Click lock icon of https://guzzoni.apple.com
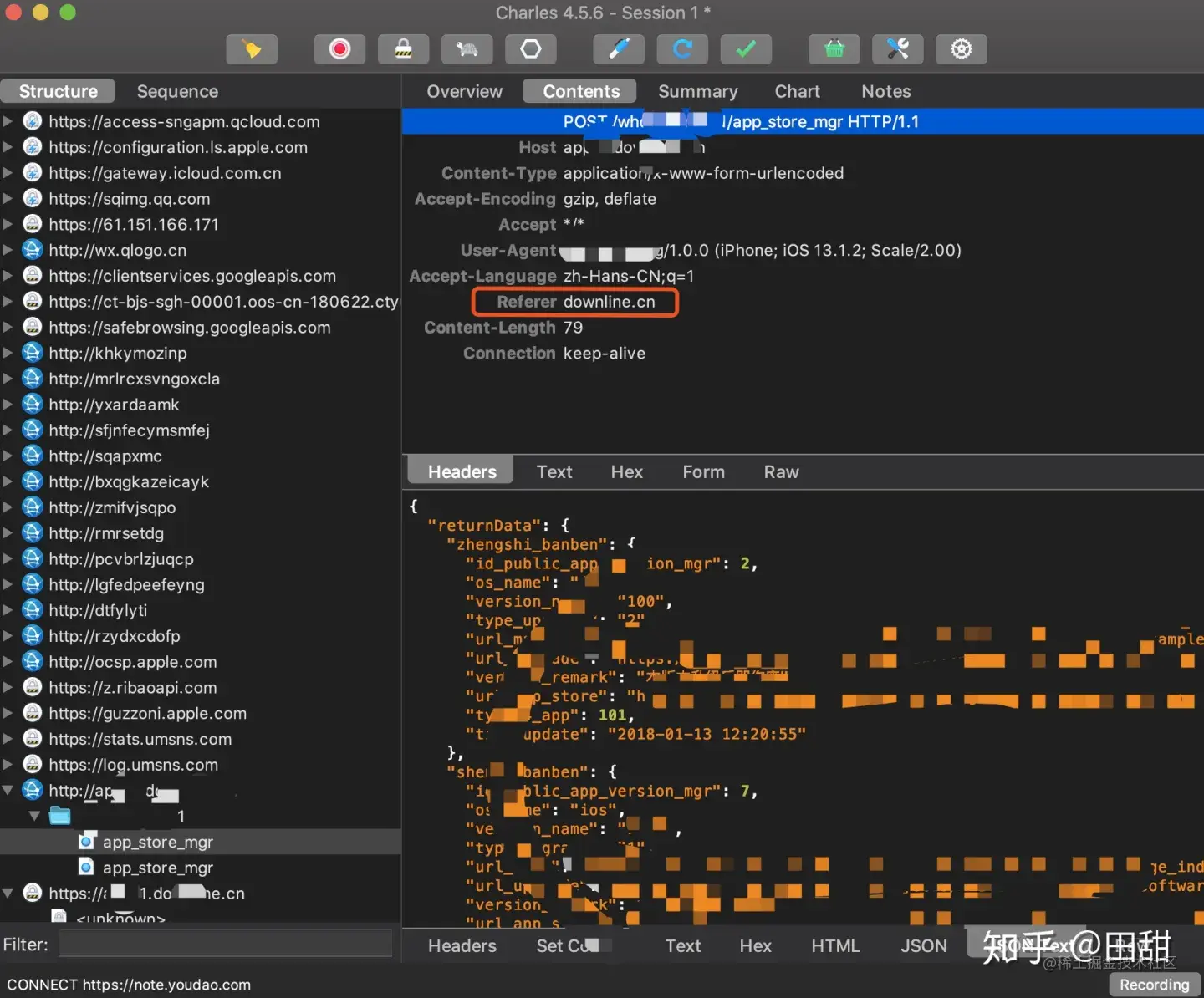 pos(33,713)
